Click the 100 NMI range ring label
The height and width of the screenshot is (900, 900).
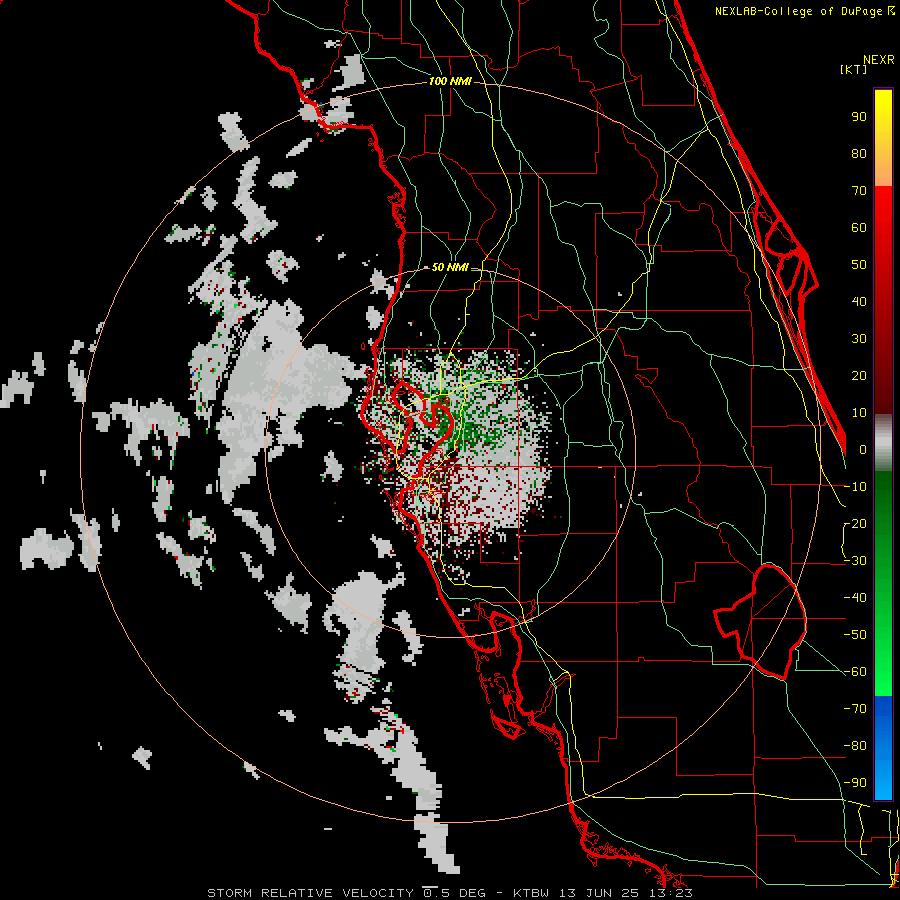pos(450,82)
